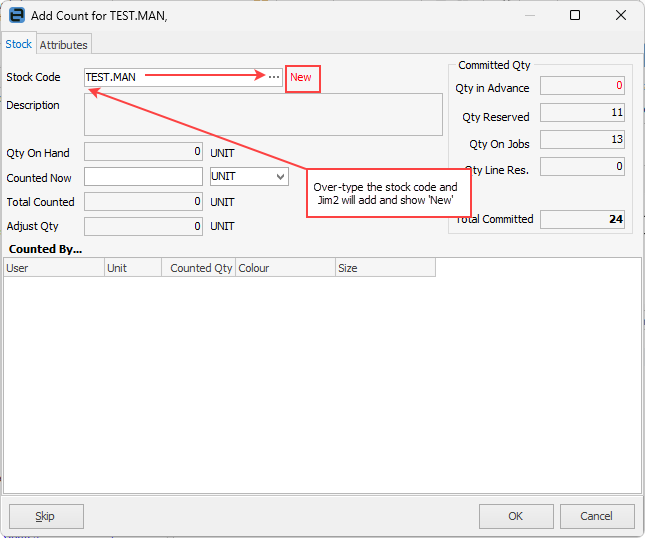645x538 pixels.
Task: Switch to the Stock tab
Action: pyautogui.click(x=19, y=44)
